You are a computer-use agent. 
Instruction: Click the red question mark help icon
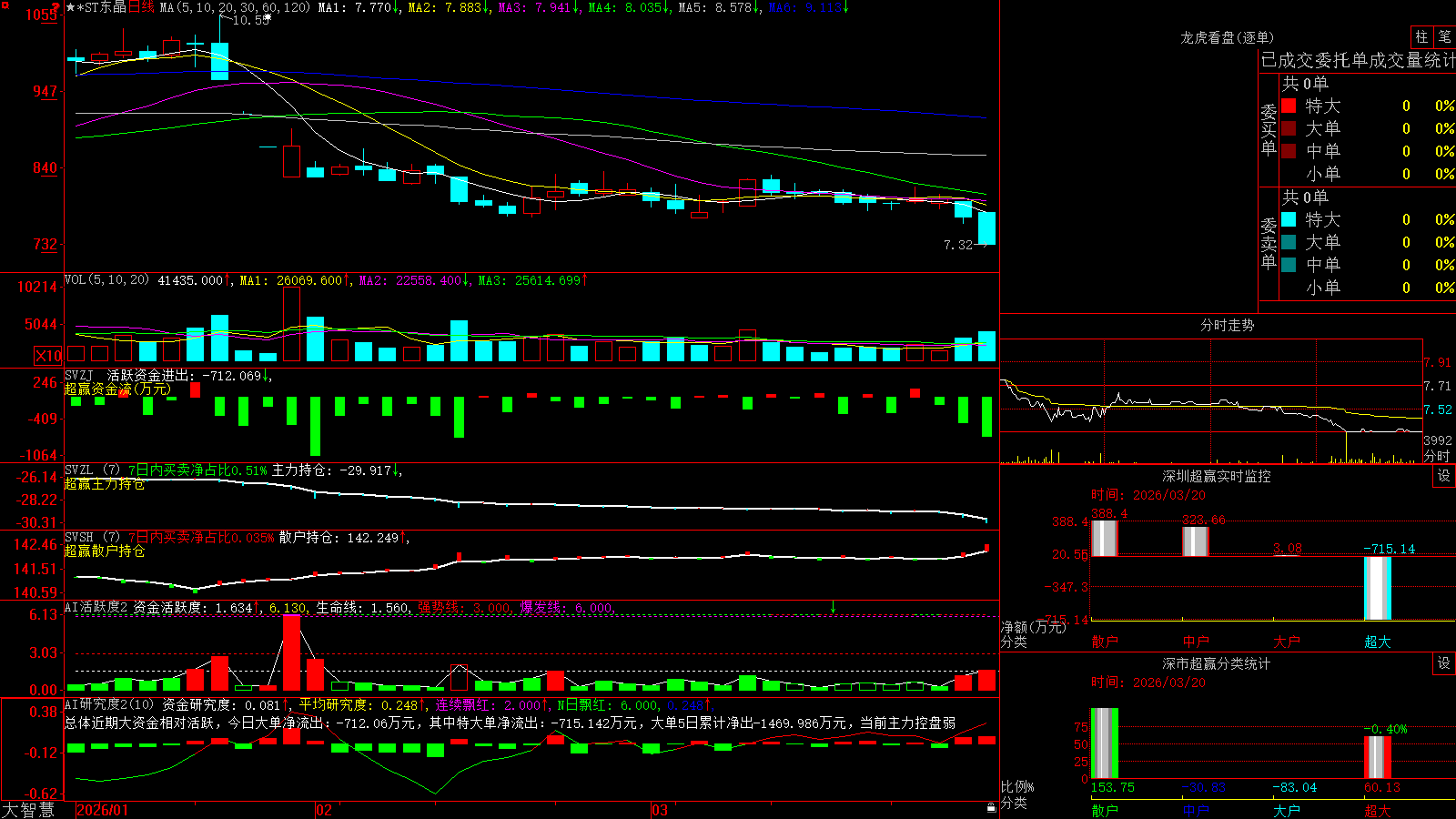click(56, 7)
